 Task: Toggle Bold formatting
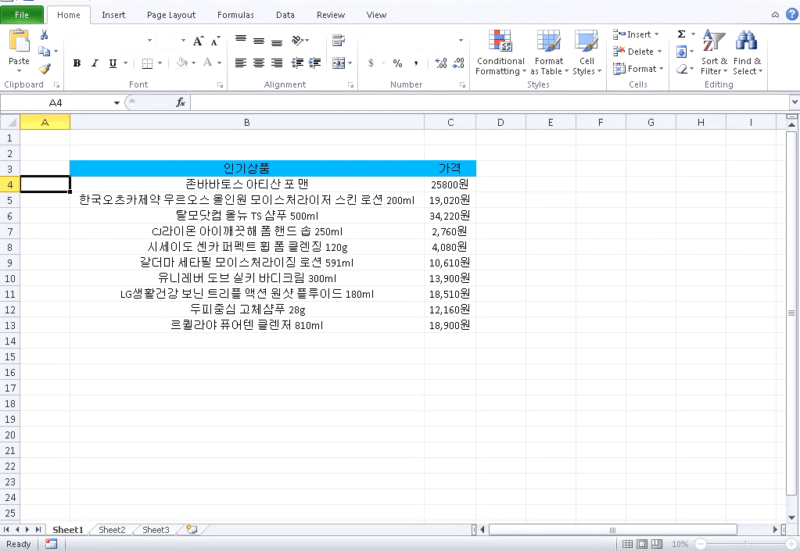[77, 63]
